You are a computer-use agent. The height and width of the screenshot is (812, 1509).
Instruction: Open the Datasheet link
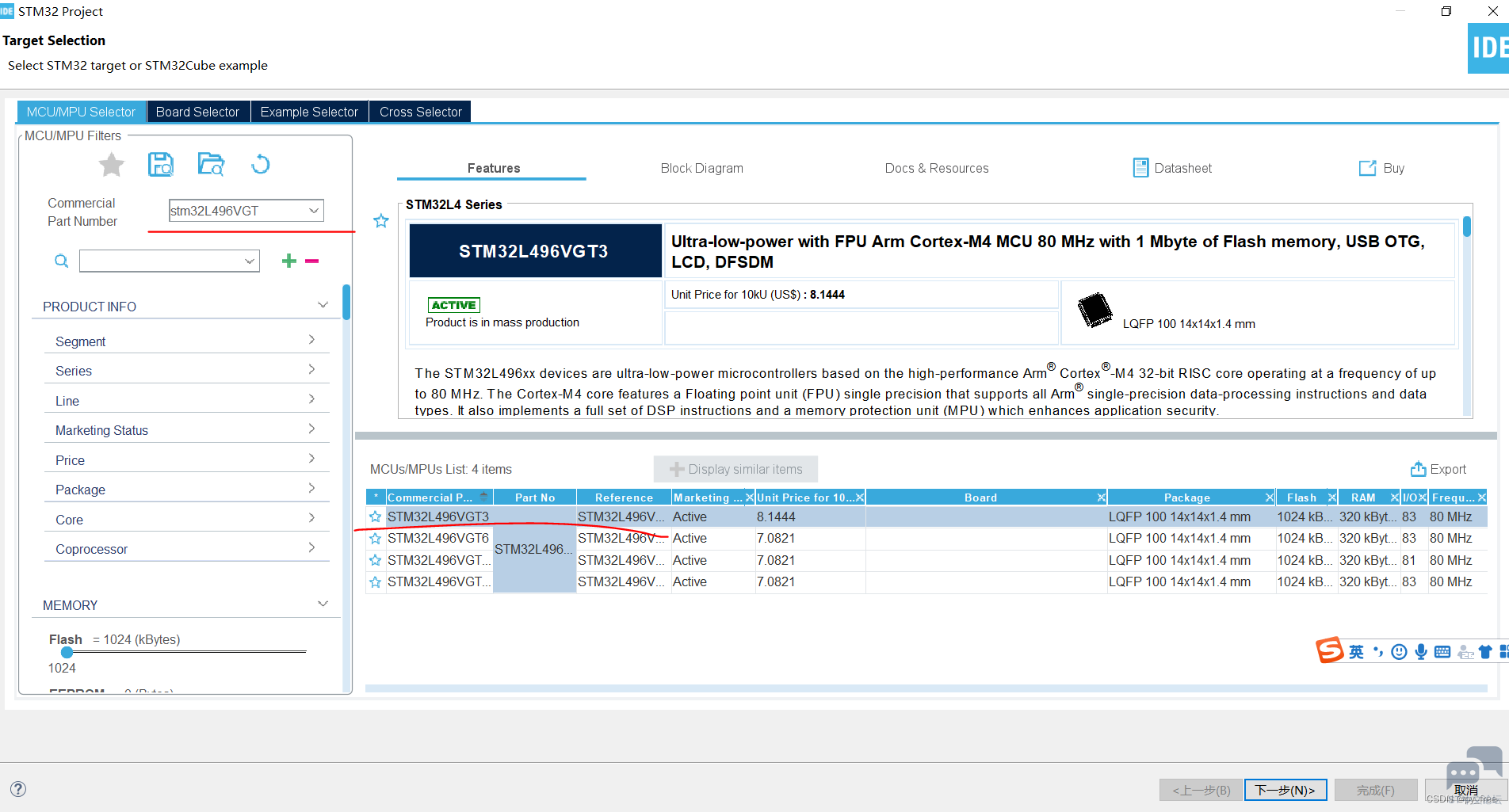point(1173,168)
